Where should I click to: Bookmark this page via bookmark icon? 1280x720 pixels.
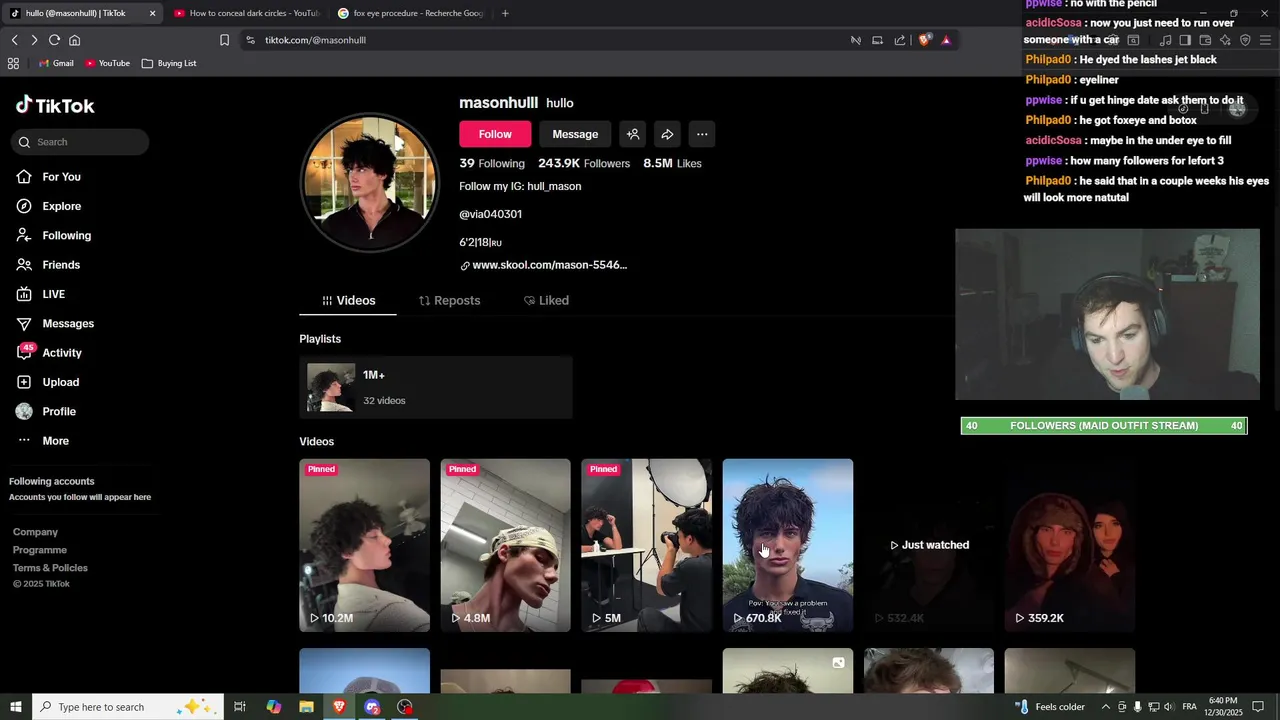[224, 40]
